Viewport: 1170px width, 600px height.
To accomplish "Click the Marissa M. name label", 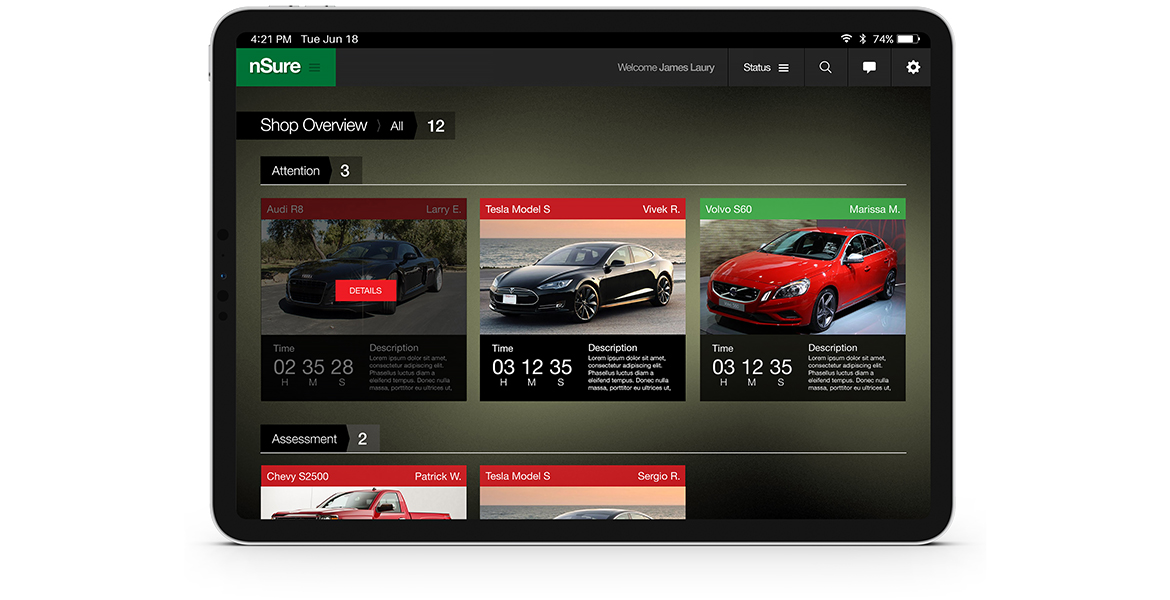I will coord(875,209).
